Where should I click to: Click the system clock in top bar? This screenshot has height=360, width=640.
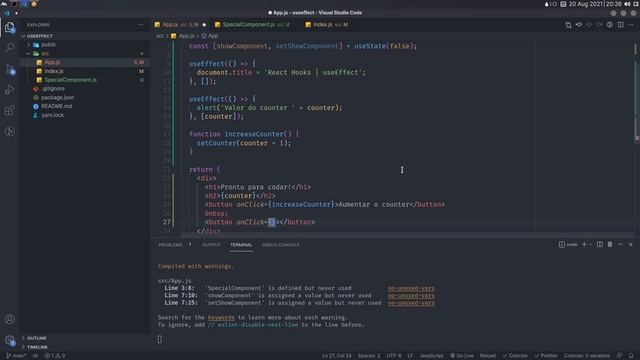pyautogui.click(x=595, y=4)
